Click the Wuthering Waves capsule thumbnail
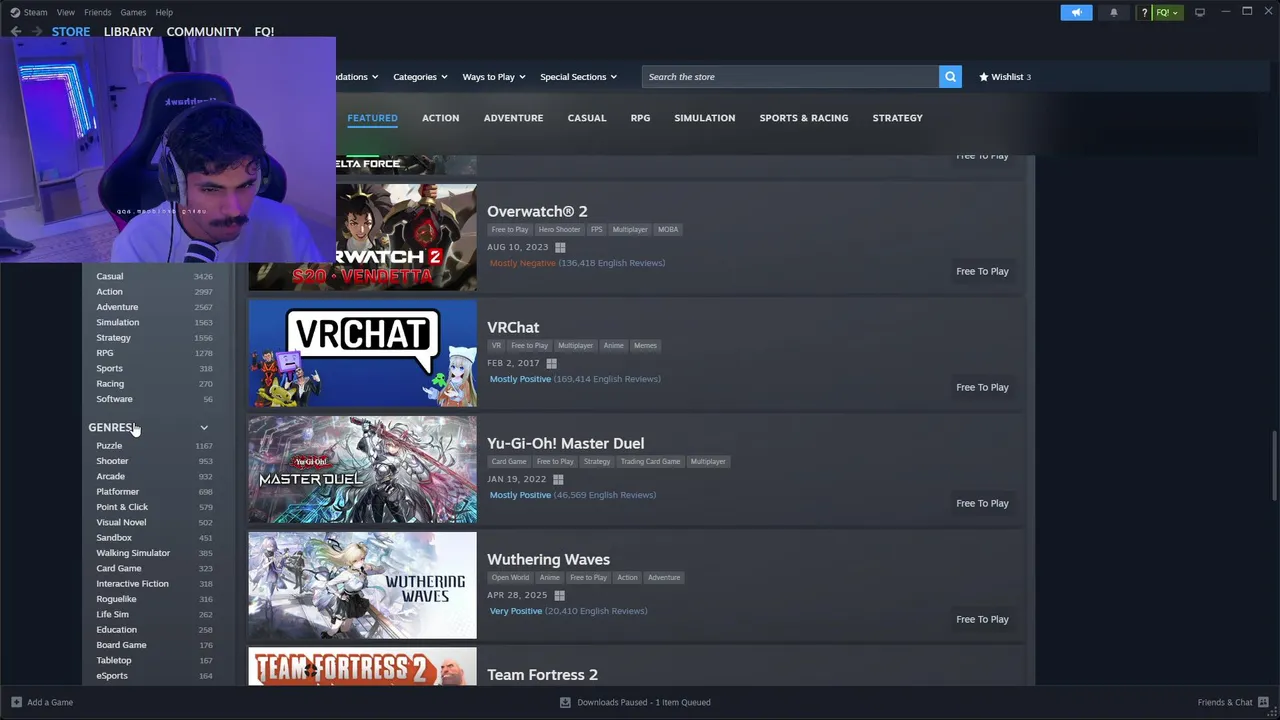The width and height of the screenshot is (1280, 720). pos(363,585)
